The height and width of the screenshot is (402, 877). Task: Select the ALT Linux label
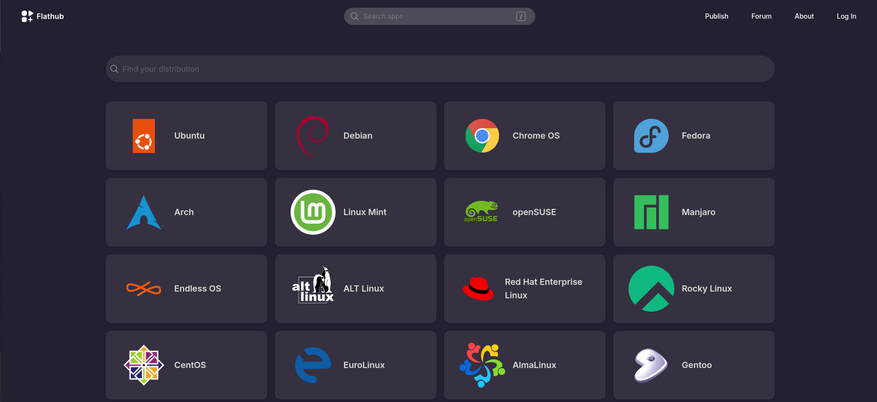[x=364, y=289]
